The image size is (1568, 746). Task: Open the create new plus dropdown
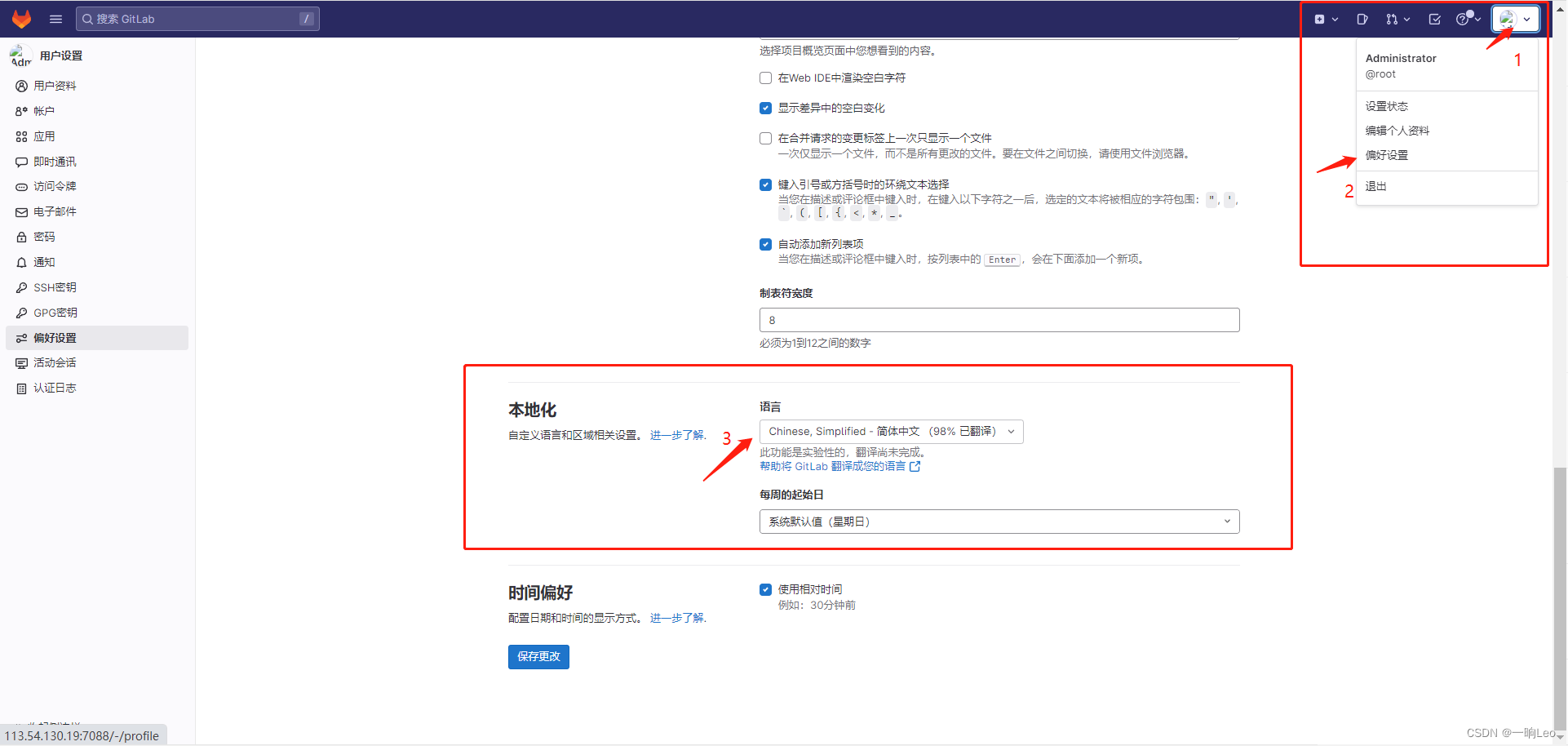pyautogui.click(x=1326, y=19)
